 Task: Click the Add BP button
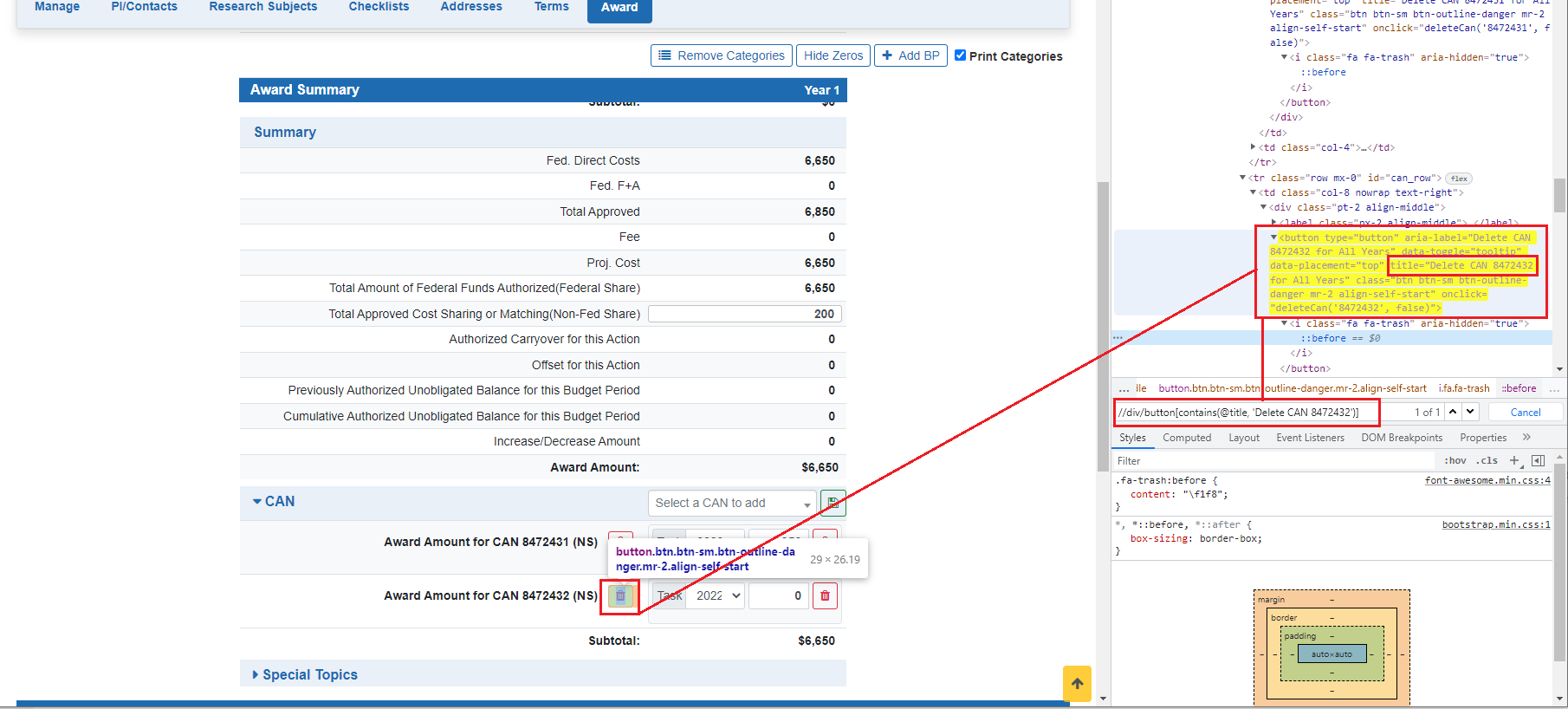coord(910,55)
